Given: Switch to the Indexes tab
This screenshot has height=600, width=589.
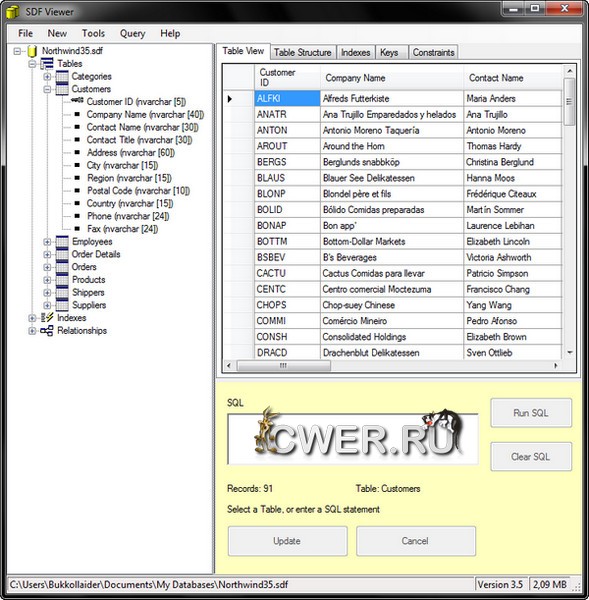Looking at the screenshot, I should (356, 52).
